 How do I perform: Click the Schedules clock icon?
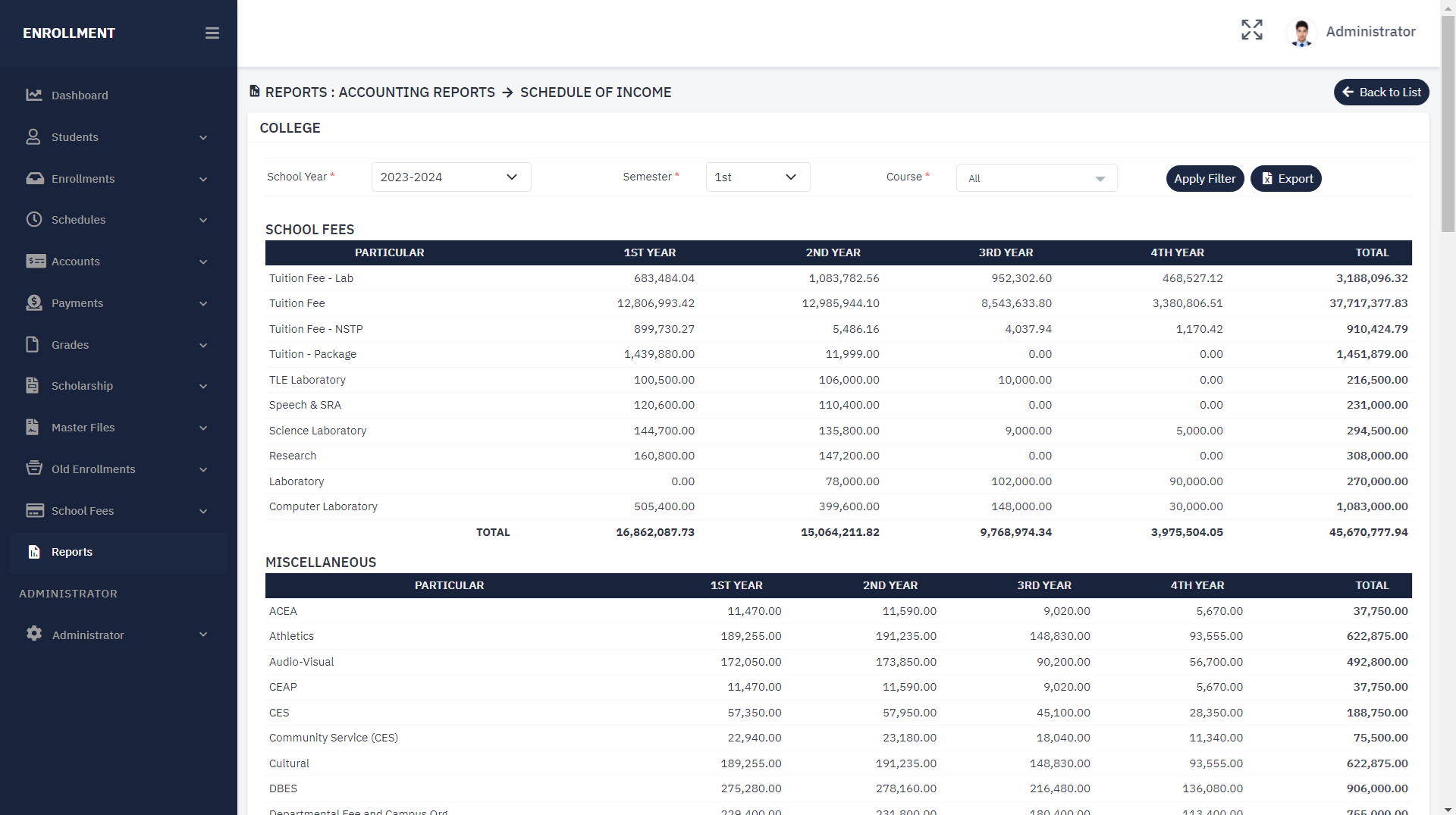tap(34, 219)
